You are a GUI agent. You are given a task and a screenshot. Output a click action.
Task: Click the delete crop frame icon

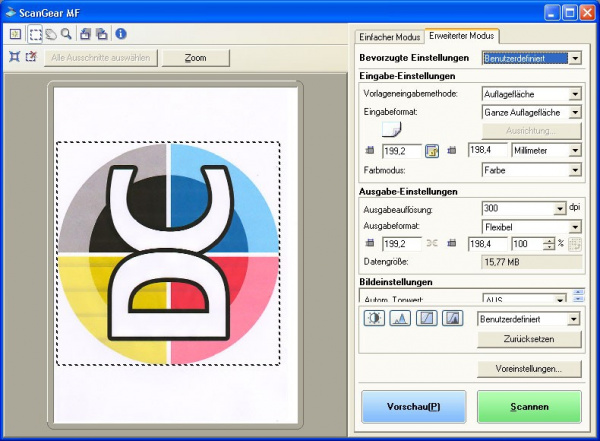(31, 57)
